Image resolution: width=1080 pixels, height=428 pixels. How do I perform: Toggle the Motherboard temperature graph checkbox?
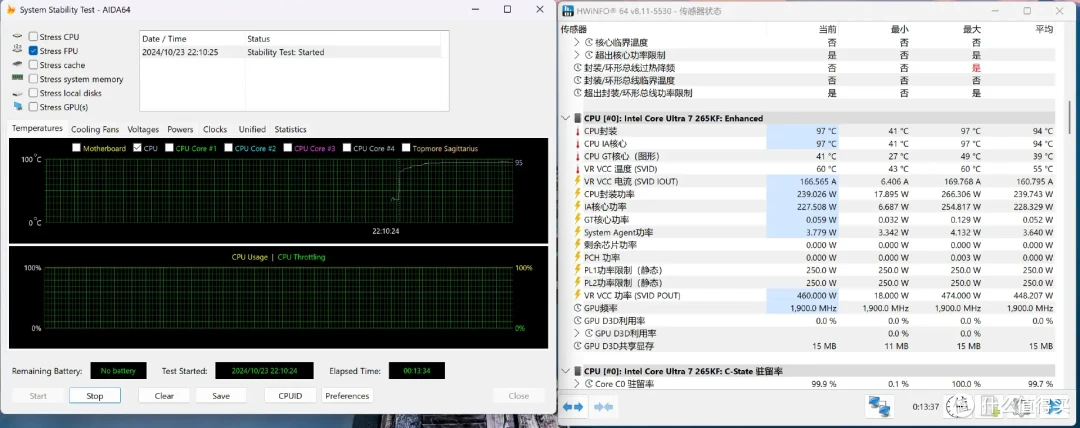[76, 148]
